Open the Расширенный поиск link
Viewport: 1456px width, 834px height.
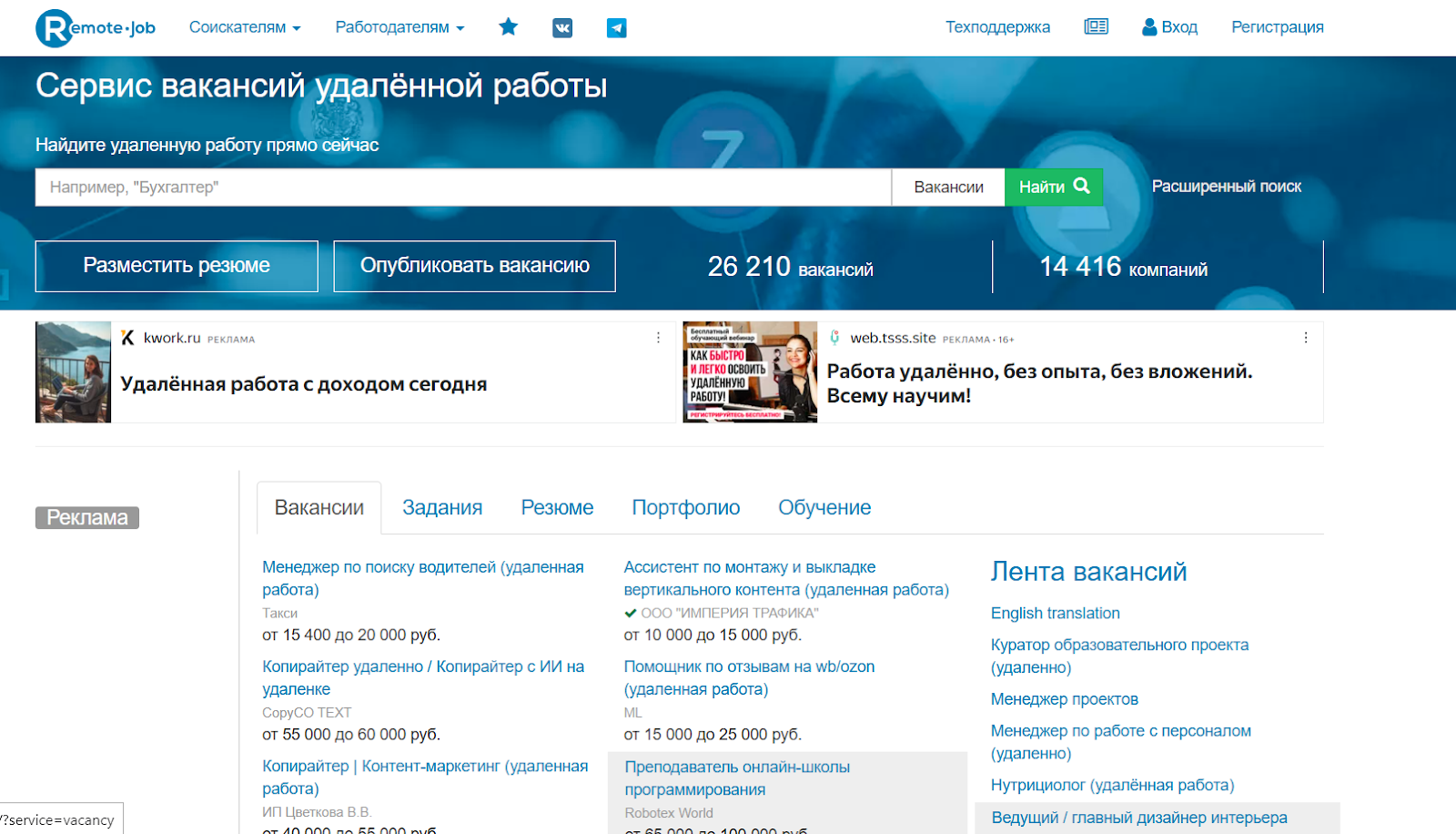1226,187
